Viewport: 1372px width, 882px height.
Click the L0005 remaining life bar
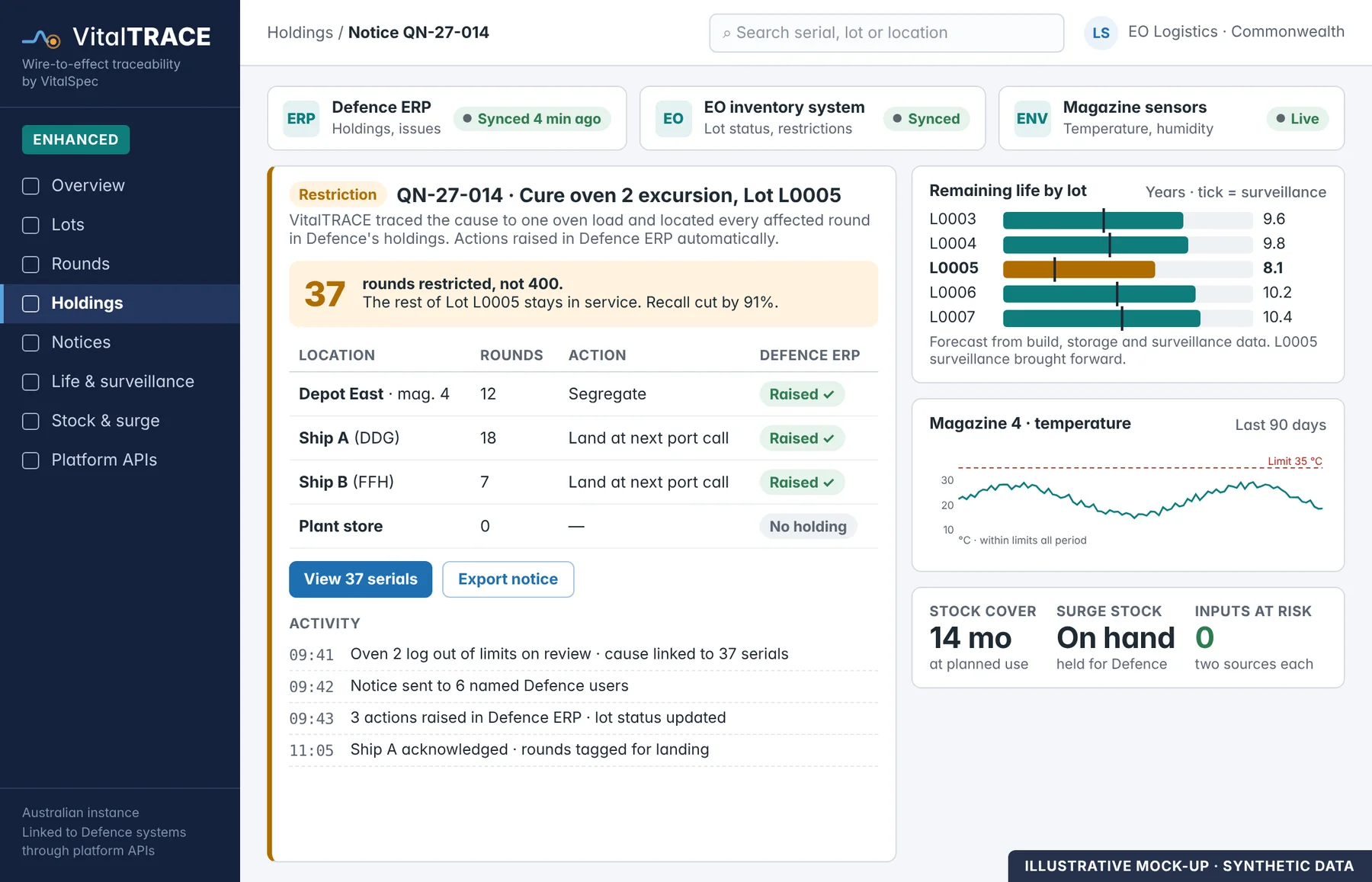(x=1079, y=268)
